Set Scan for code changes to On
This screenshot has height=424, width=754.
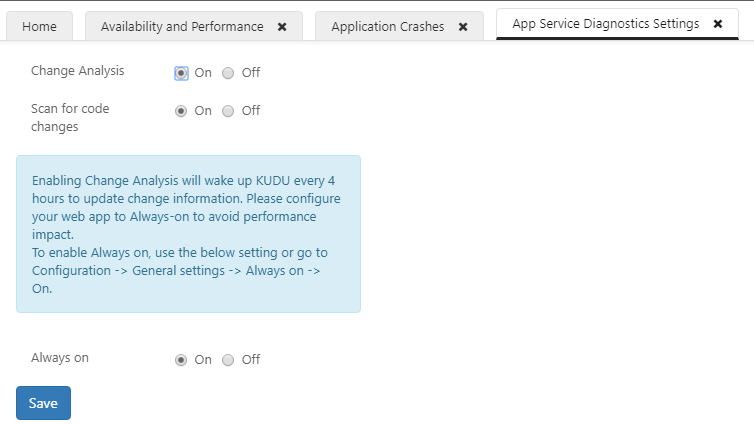point(181,111)
